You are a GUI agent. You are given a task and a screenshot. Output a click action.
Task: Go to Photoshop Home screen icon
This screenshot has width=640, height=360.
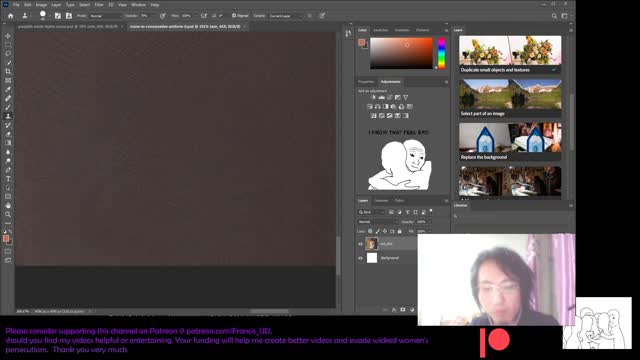point(11,16)
